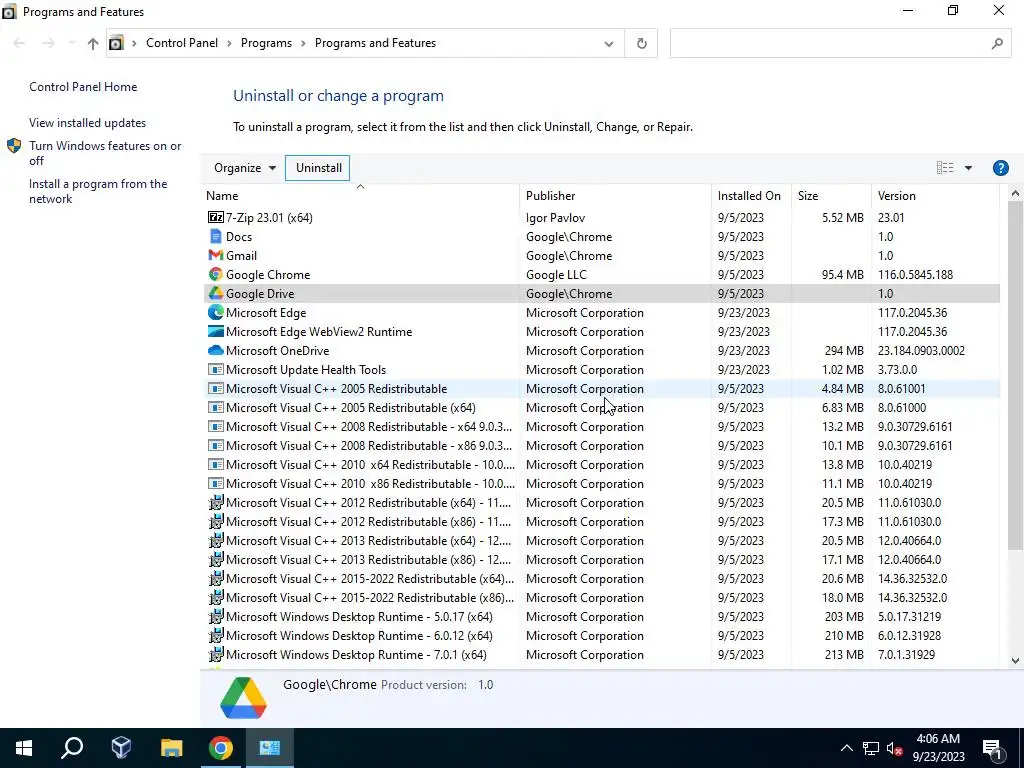Click the 7-Zip program icon
1024x768 pixels.
[x=216, y=217]
